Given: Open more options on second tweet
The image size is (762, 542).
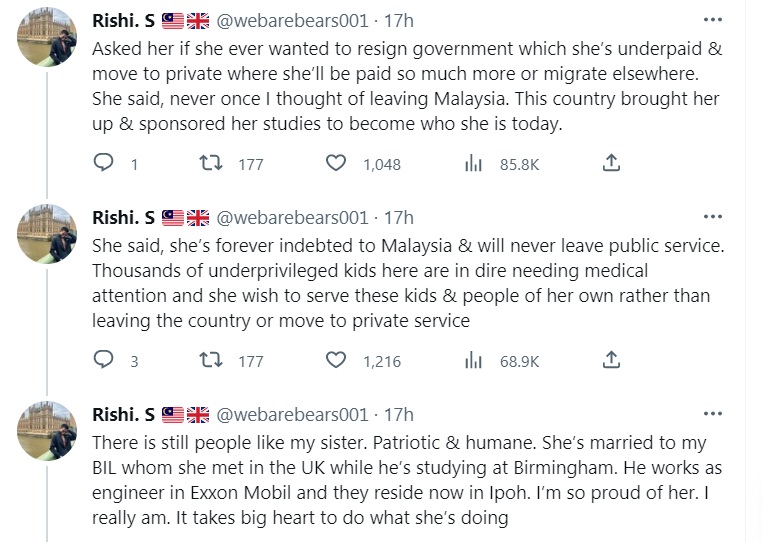Looking at the screenshot, I should pos(712,217).
